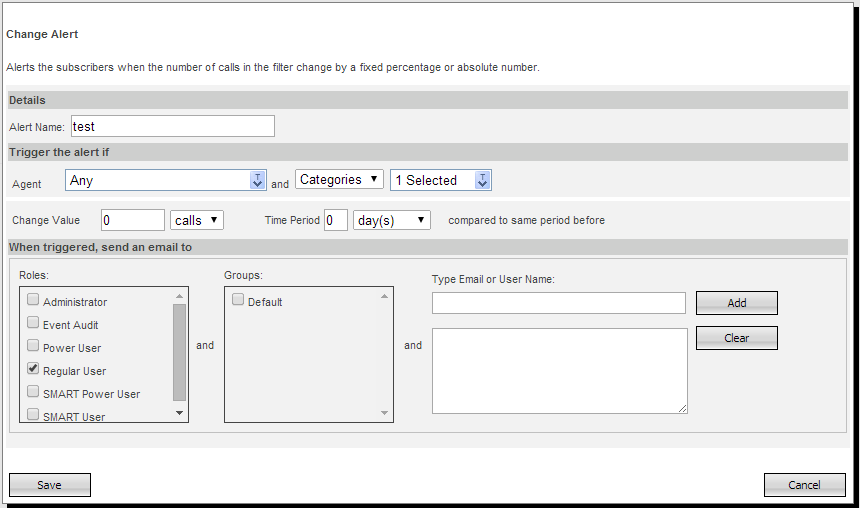Open the Agent dropdown arrow icon
Screen dimensions: 860x508
click(257, 180)
